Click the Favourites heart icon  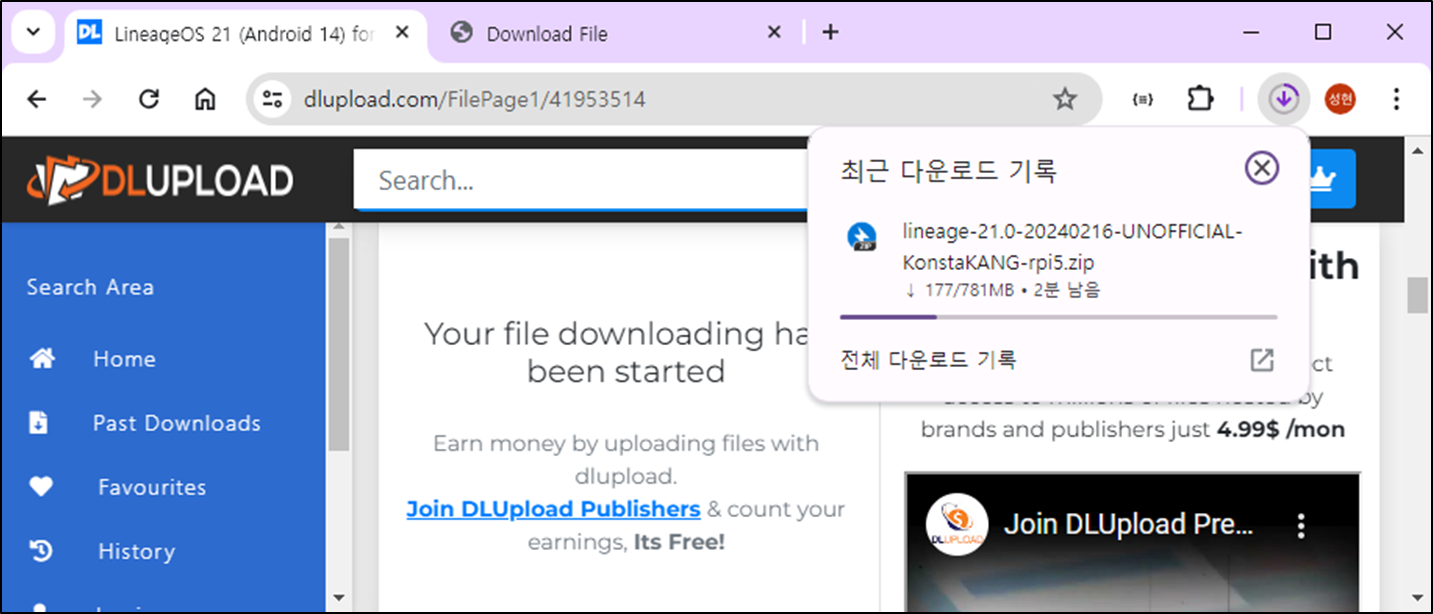pos(40,487)
